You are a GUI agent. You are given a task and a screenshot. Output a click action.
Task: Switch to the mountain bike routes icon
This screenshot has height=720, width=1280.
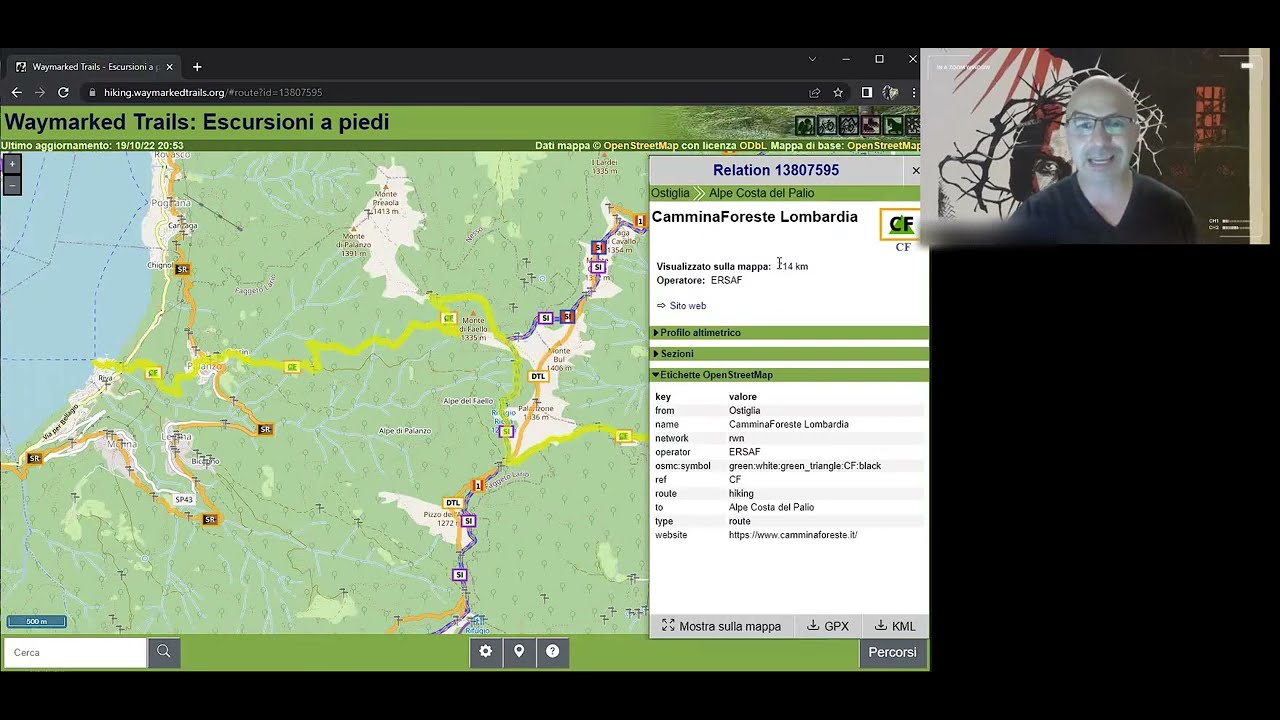coord(849,125)
